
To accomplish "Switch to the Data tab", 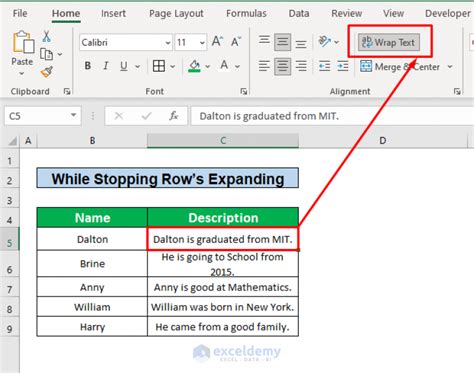I will (299, 14).
